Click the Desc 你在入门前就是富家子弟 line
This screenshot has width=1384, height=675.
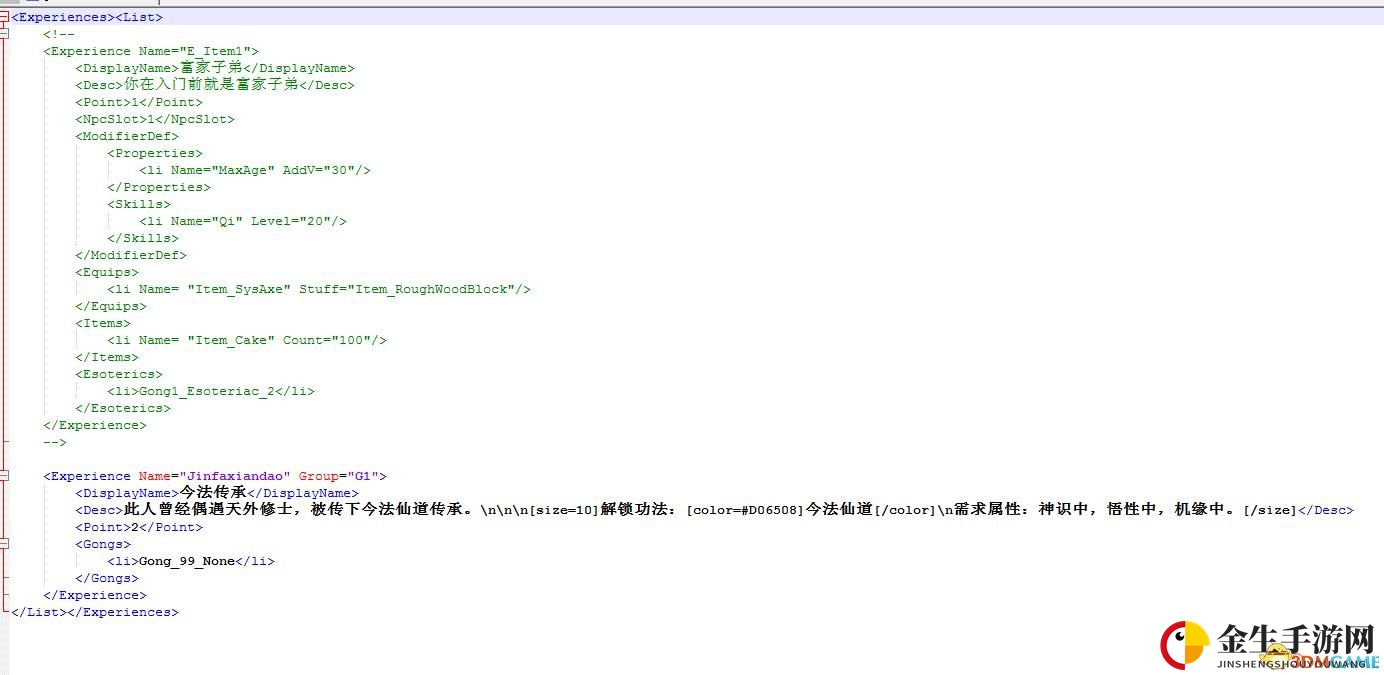(215, 85)
